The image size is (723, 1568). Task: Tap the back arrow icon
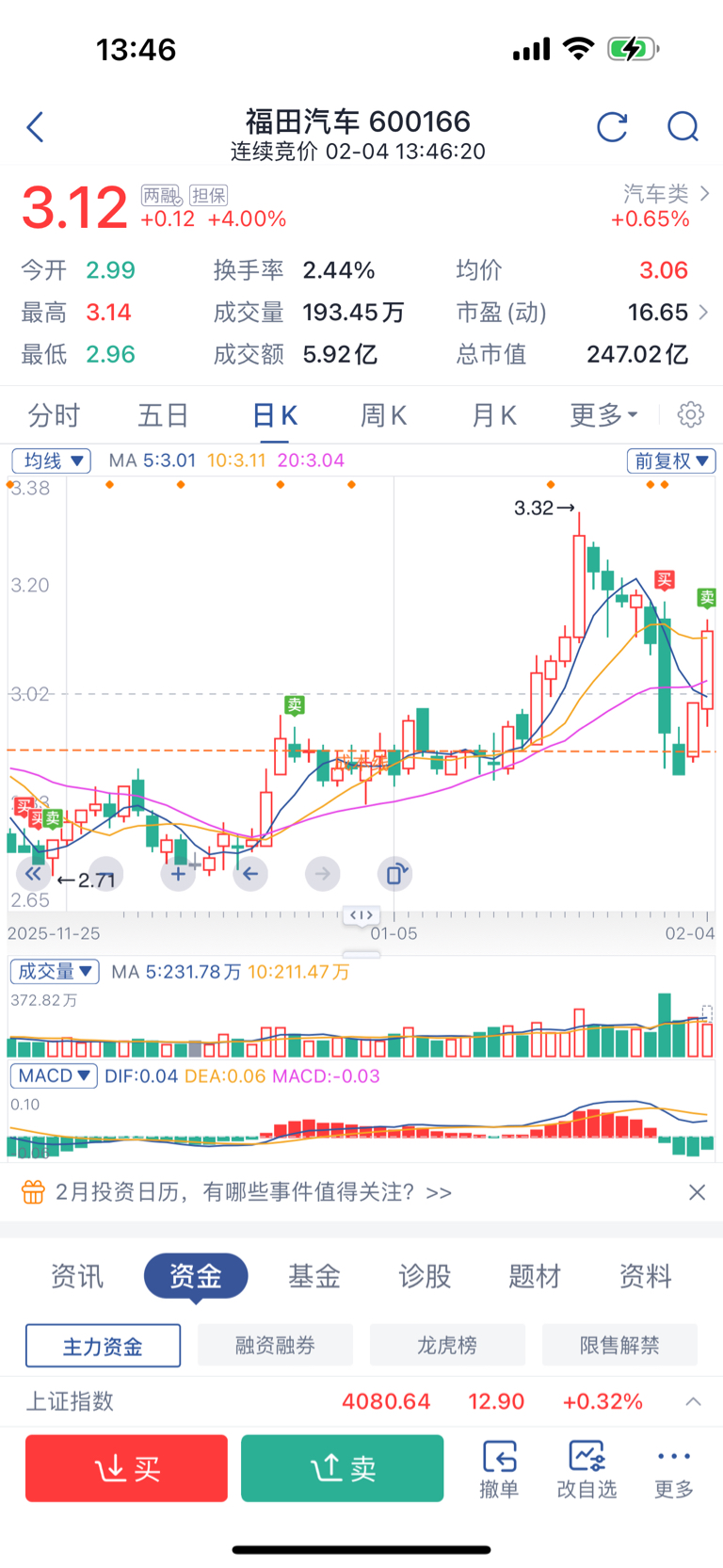pyautogui.click(x=36, y=126)
